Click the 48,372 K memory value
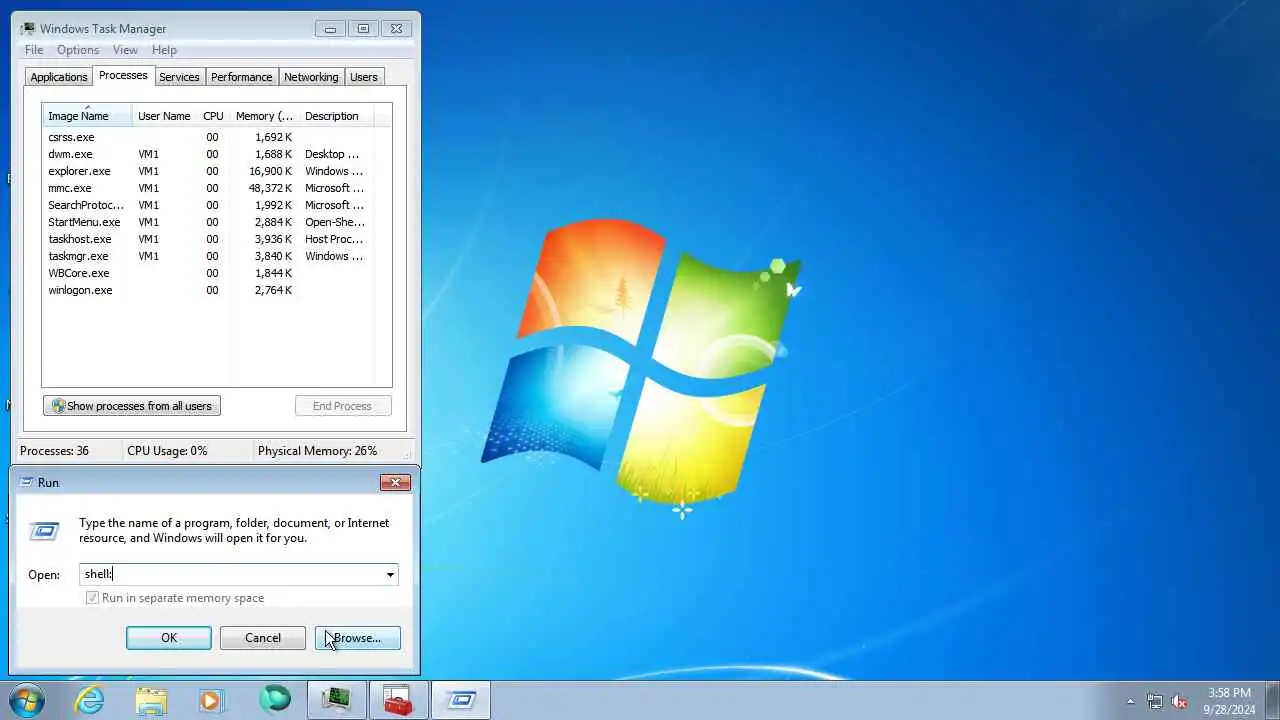Viewport: 1280px width, 720px height. pyautogui.click(x=270, y=188)
